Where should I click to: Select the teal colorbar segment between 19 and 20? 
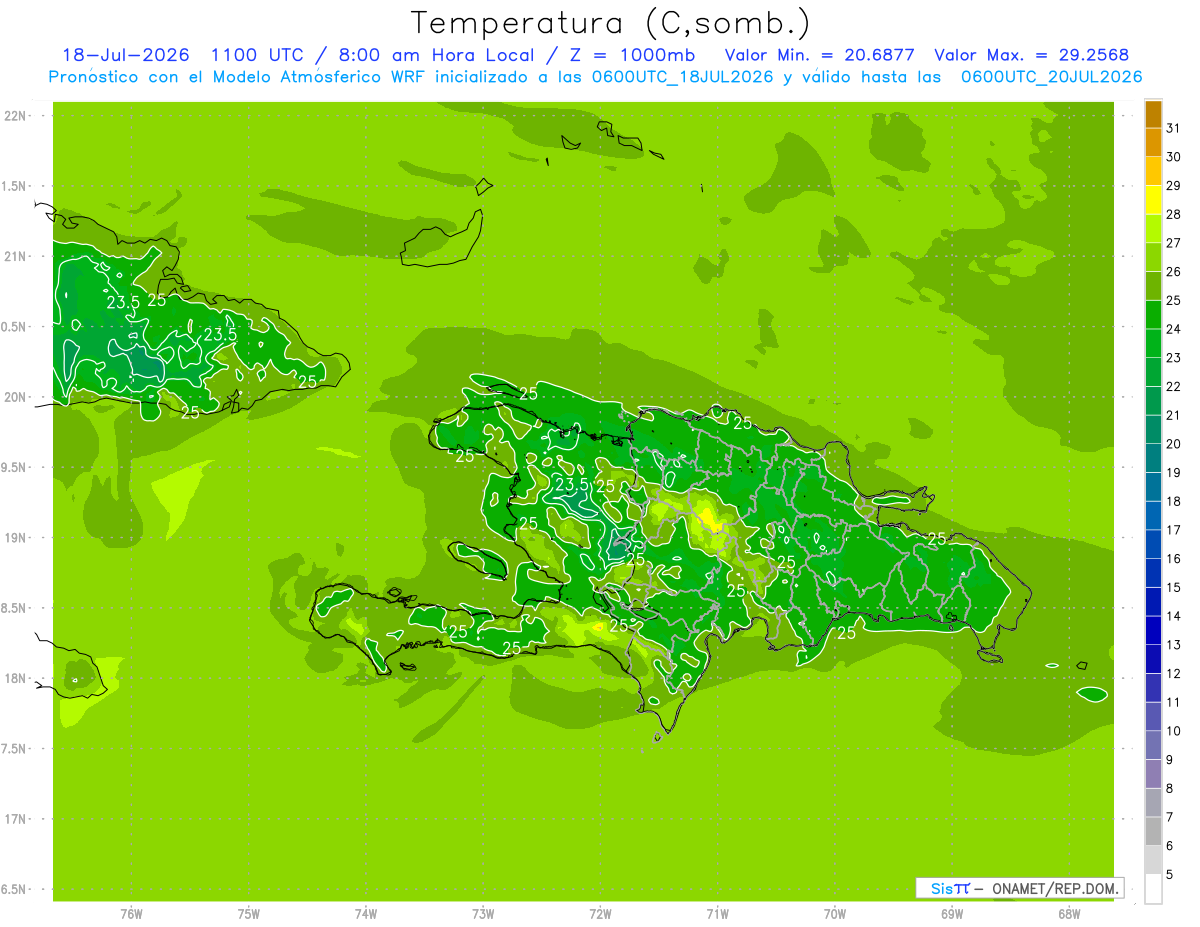point(1153,458)
